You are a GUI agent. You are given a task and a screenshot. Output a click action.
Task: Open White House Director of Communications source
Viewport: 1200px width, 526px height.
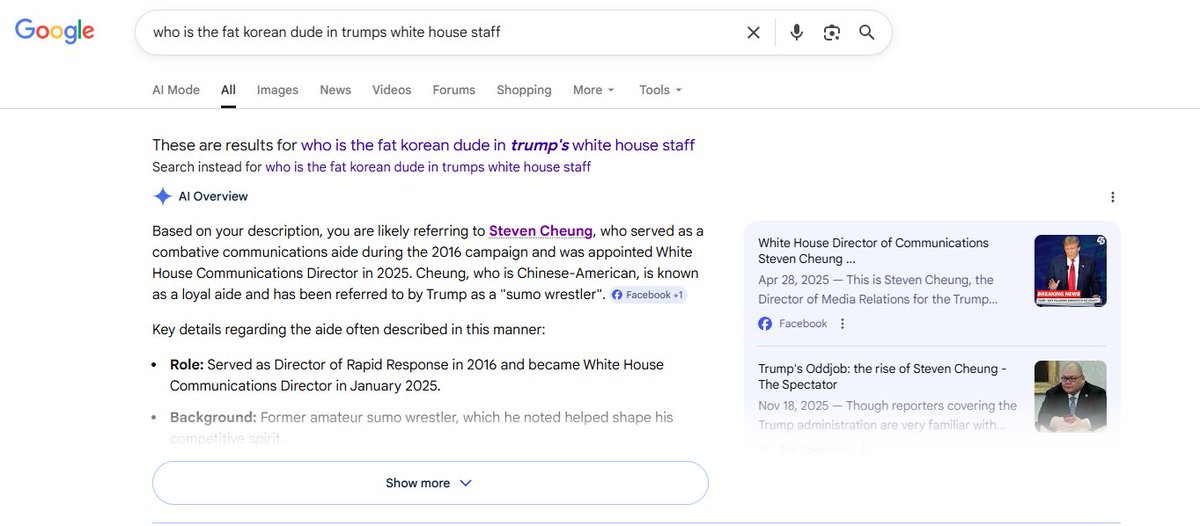(x=873, y=251)
